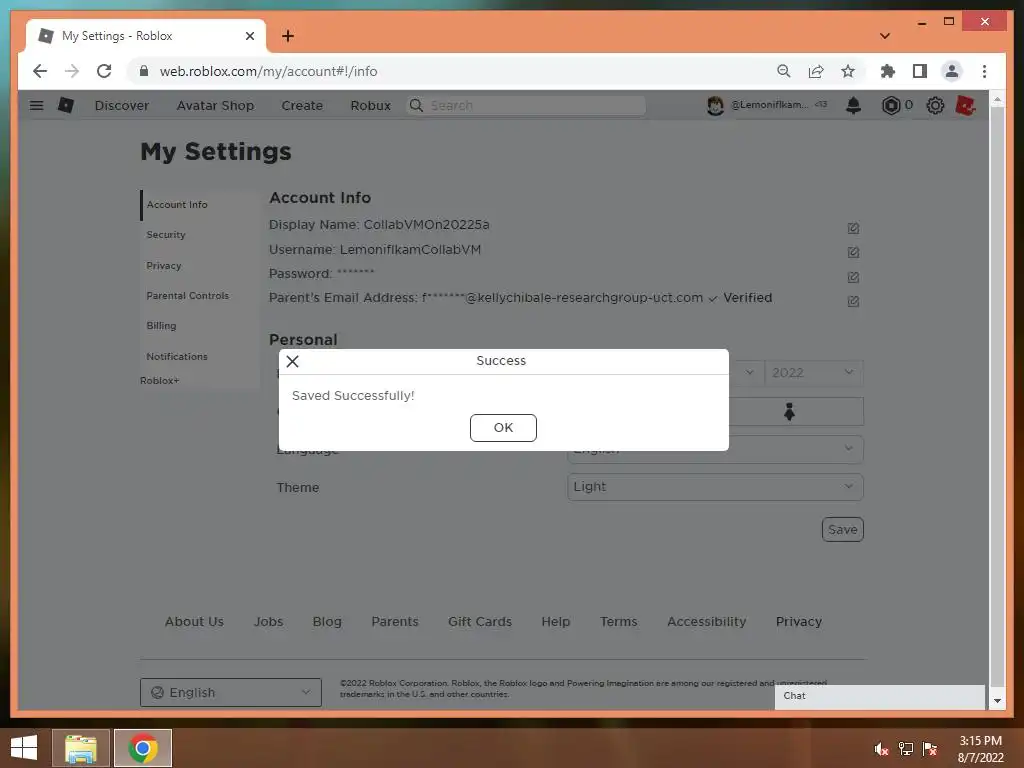The height and width of the screenshot is (768, 1024).
Task: Expand the tab search chevron
Action: [x=885, y=36]
